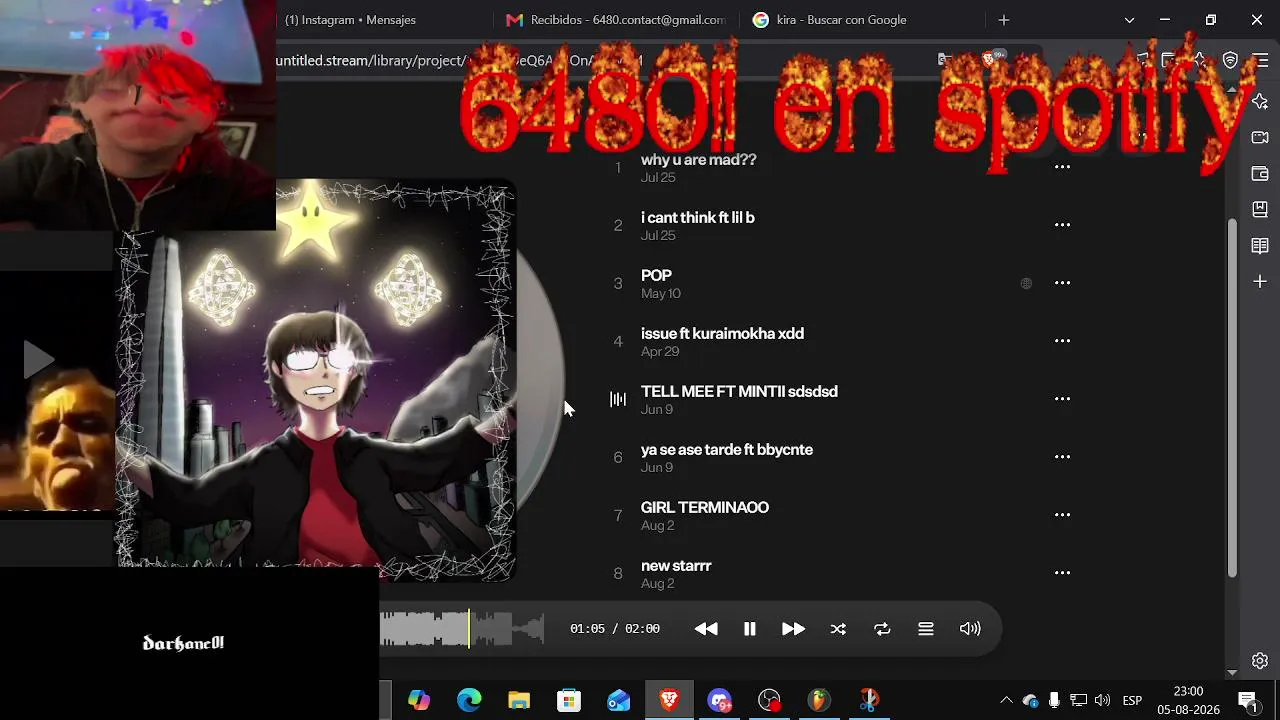Open Brave Talk video icon in sidebar
The width and height of the screenshot is (1280, 720).
click(x=1260, y=138)
